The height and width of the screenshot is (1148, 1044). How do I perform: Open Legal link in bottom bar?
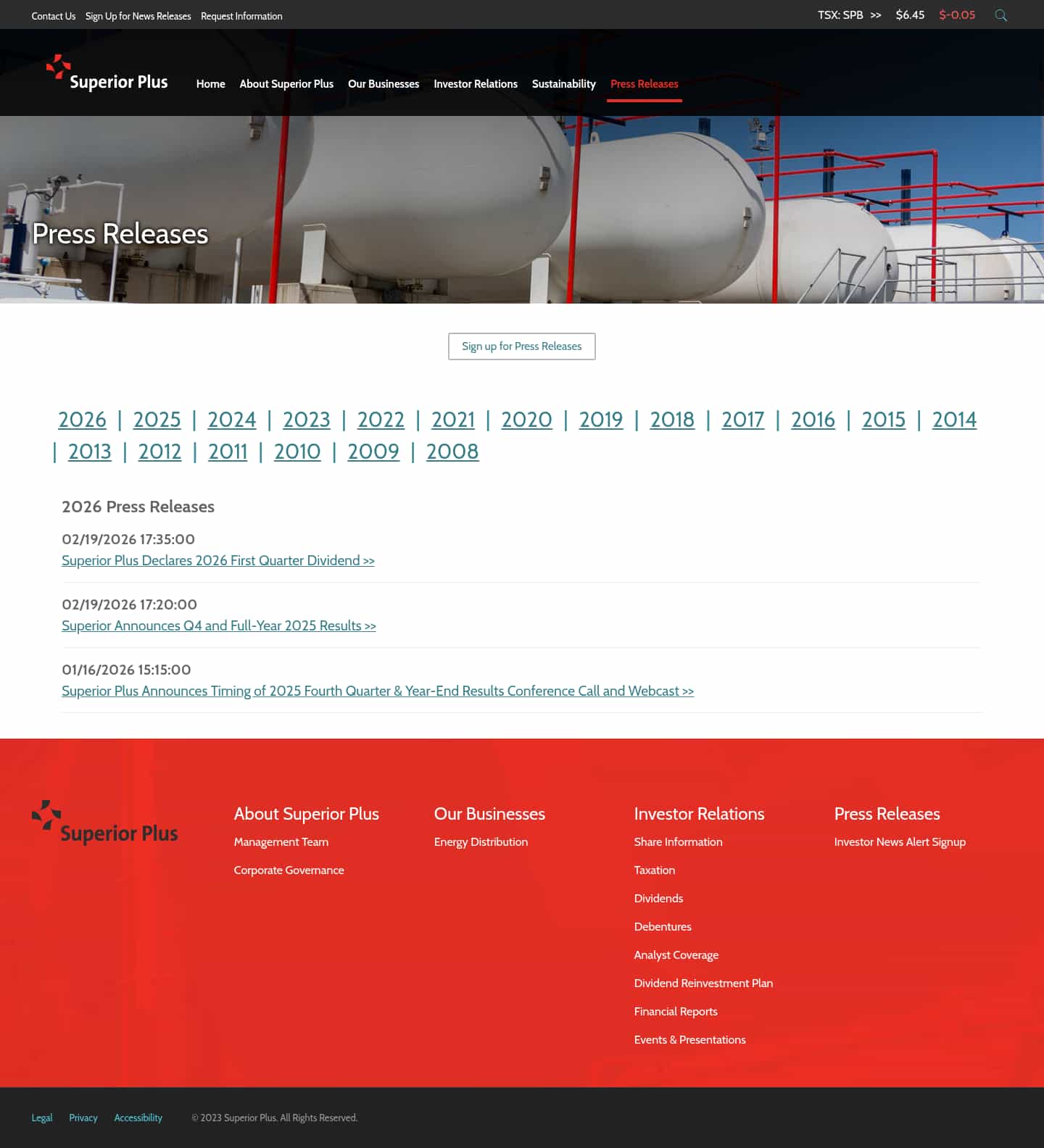(42, 1118)
